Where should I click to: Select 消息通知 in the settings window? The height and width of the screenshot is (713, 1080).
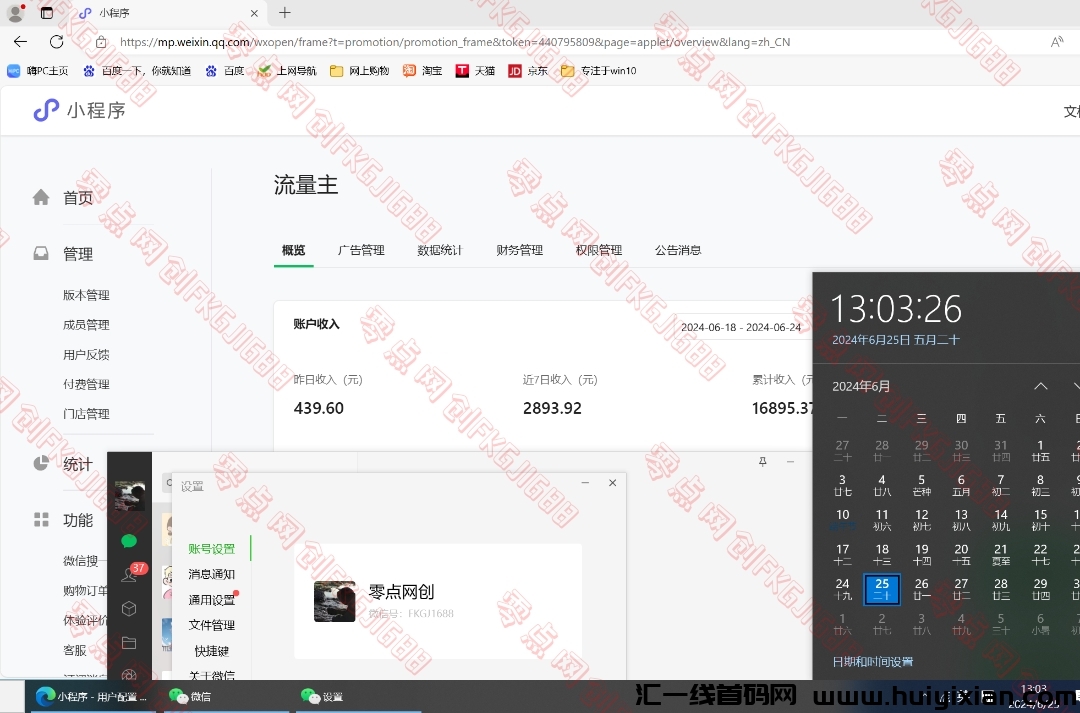[x=211, y=574]
